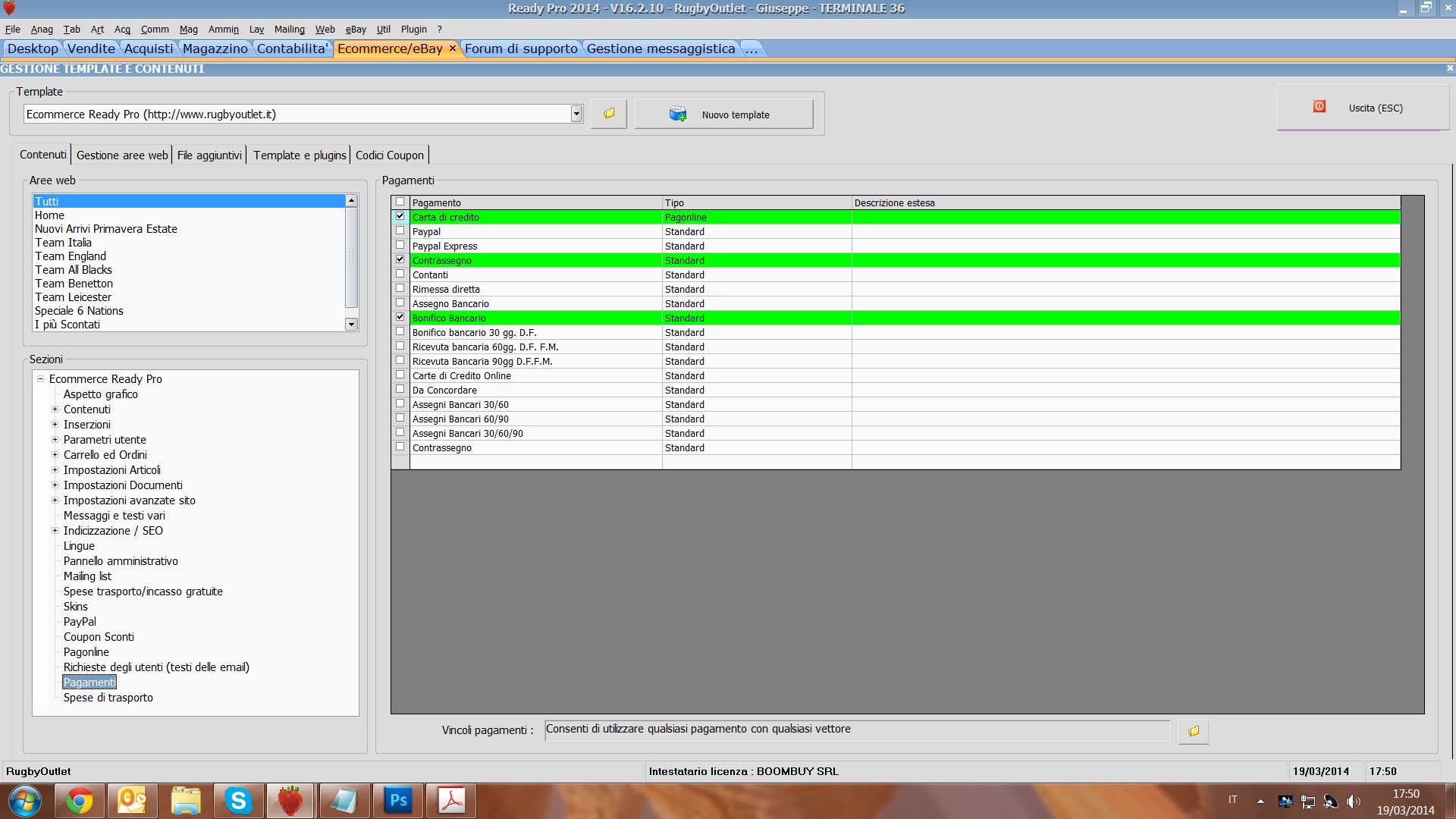The width and height of the screenshot is (1456, 819).
Task: Open the Gestione messaggistica tab
Action: [661, 49]
